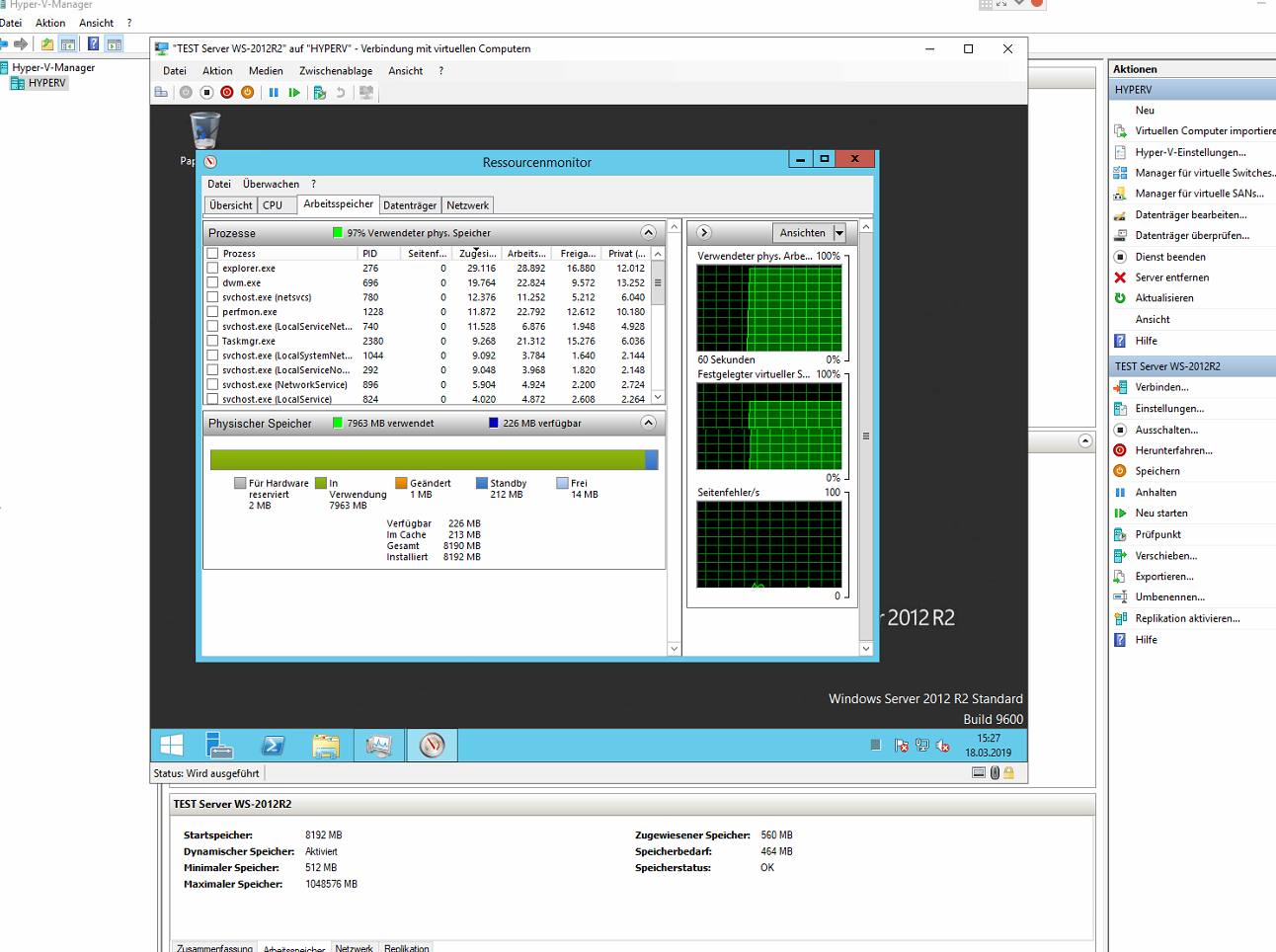1276x952 pixels.
Task: Check the svchost.exe (LocalSystemNet...) checkbox
Action: click(212, 356)
